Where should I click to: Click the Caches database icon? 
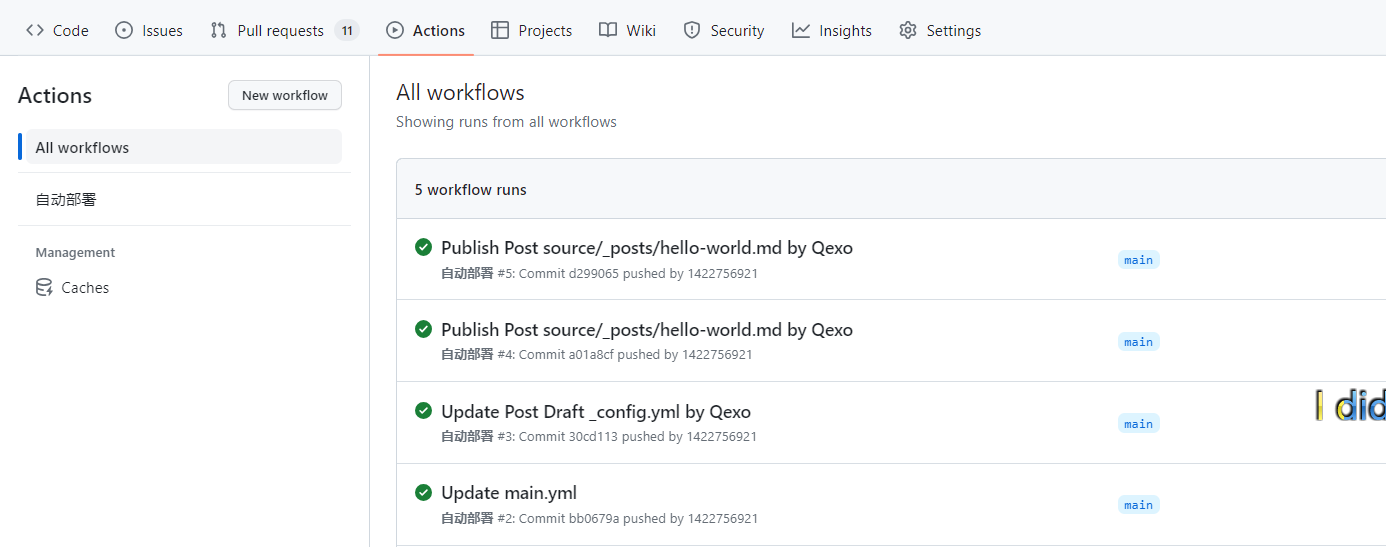click(44, 288)
